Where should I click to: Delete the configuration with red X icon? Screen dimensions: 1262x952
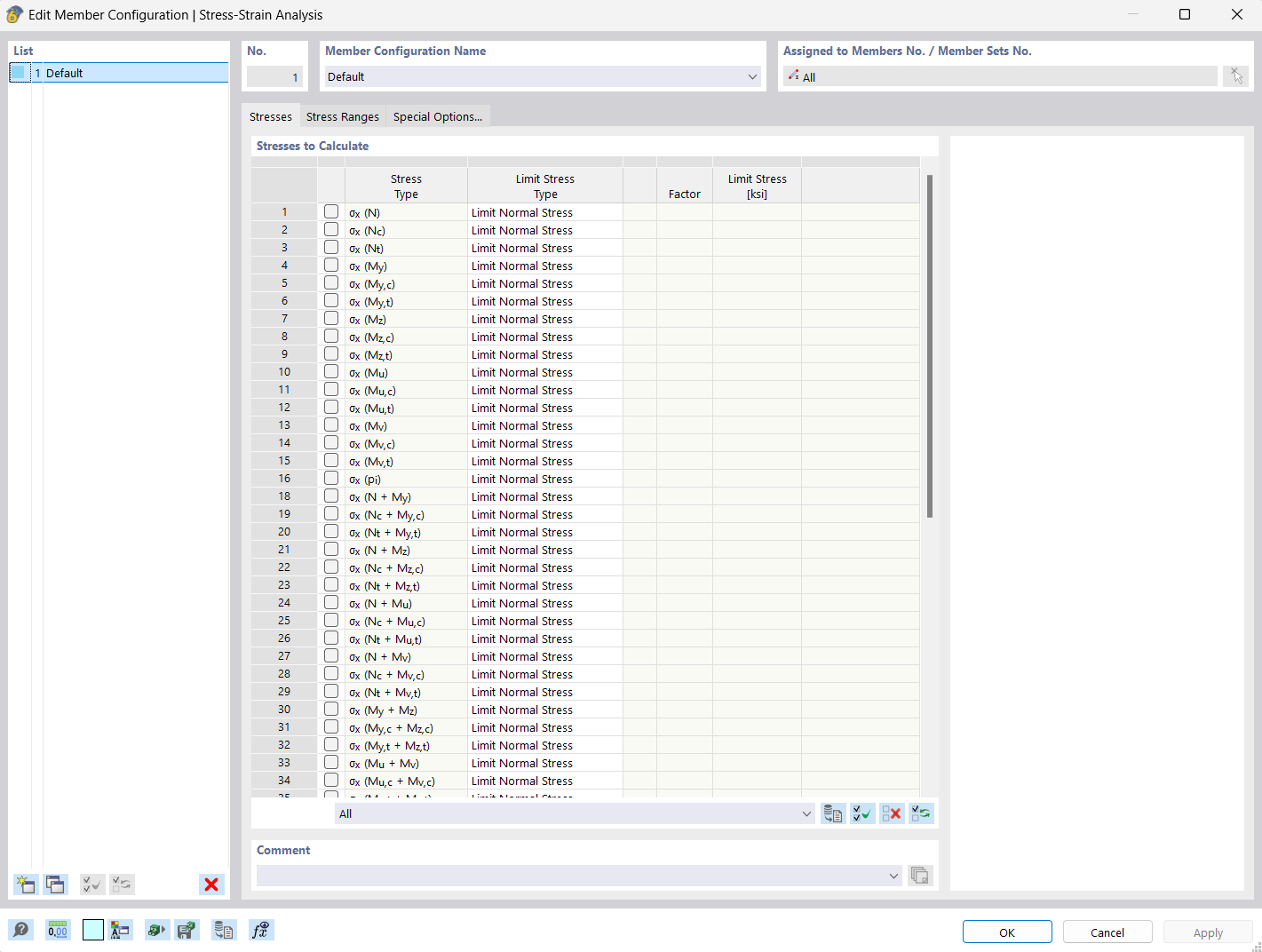[x=211, y=884]
